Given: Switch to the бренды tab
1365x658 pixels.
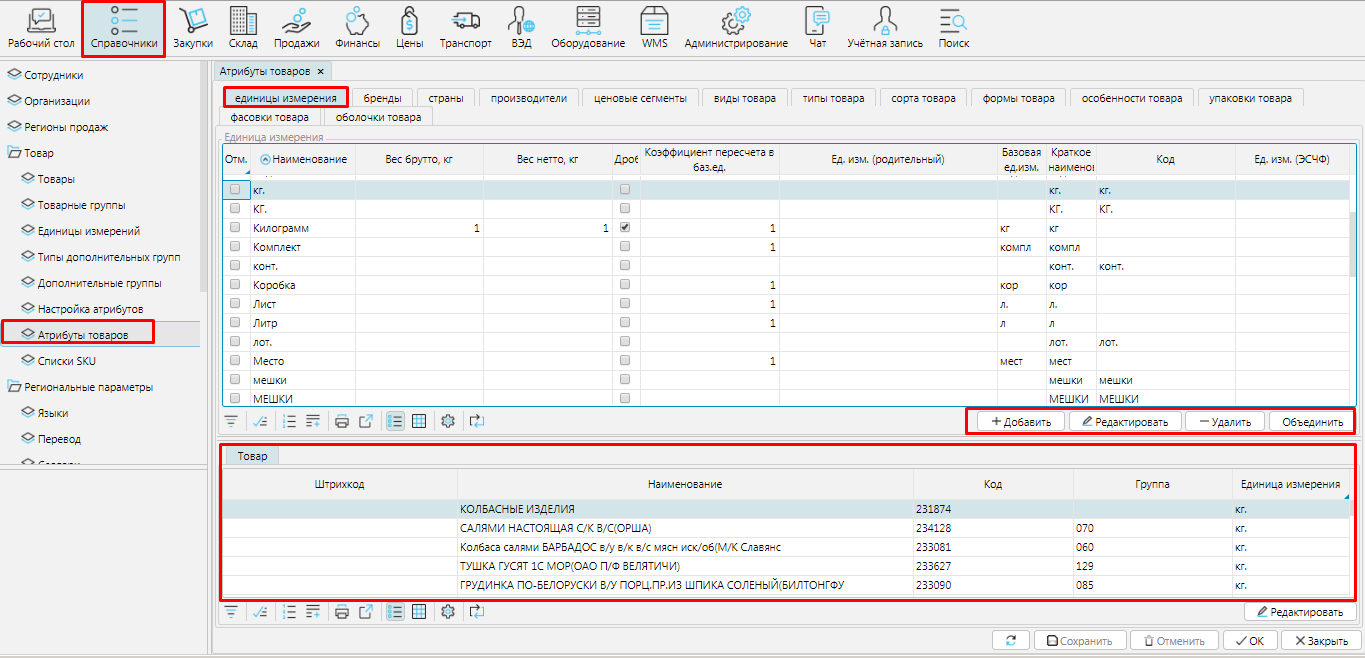Looking at the screenshot, I should pos(382,98).
